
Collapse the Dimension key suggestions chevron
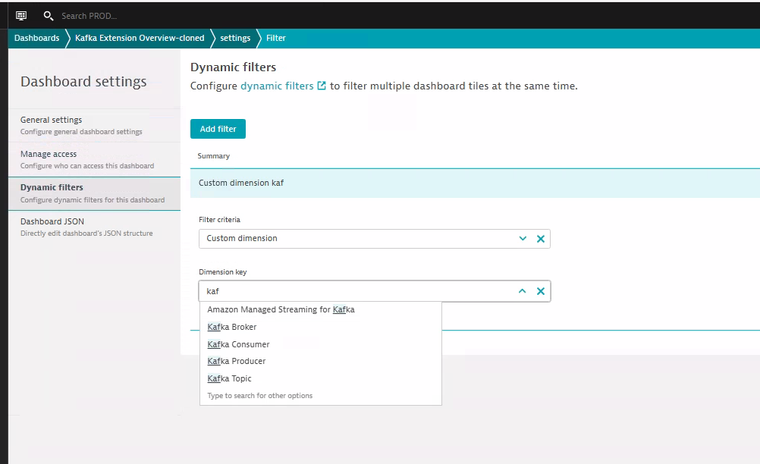point(522,291)
